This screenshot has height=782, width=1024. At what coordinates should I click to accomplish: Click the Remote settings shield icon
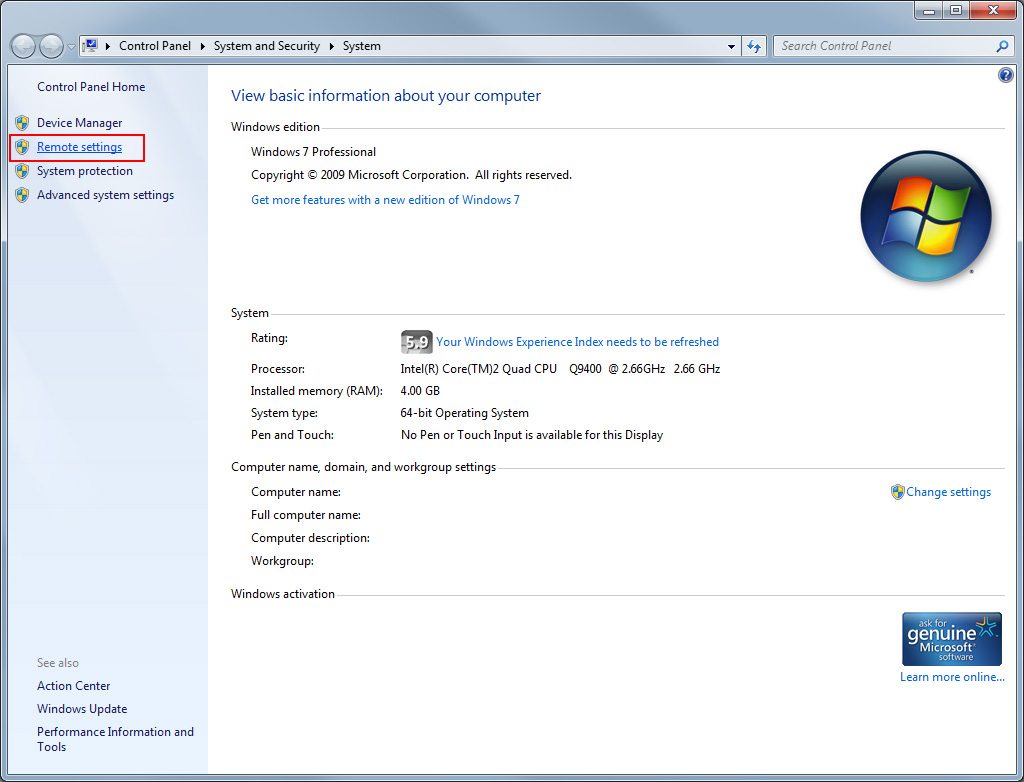[x=22, y=147]
